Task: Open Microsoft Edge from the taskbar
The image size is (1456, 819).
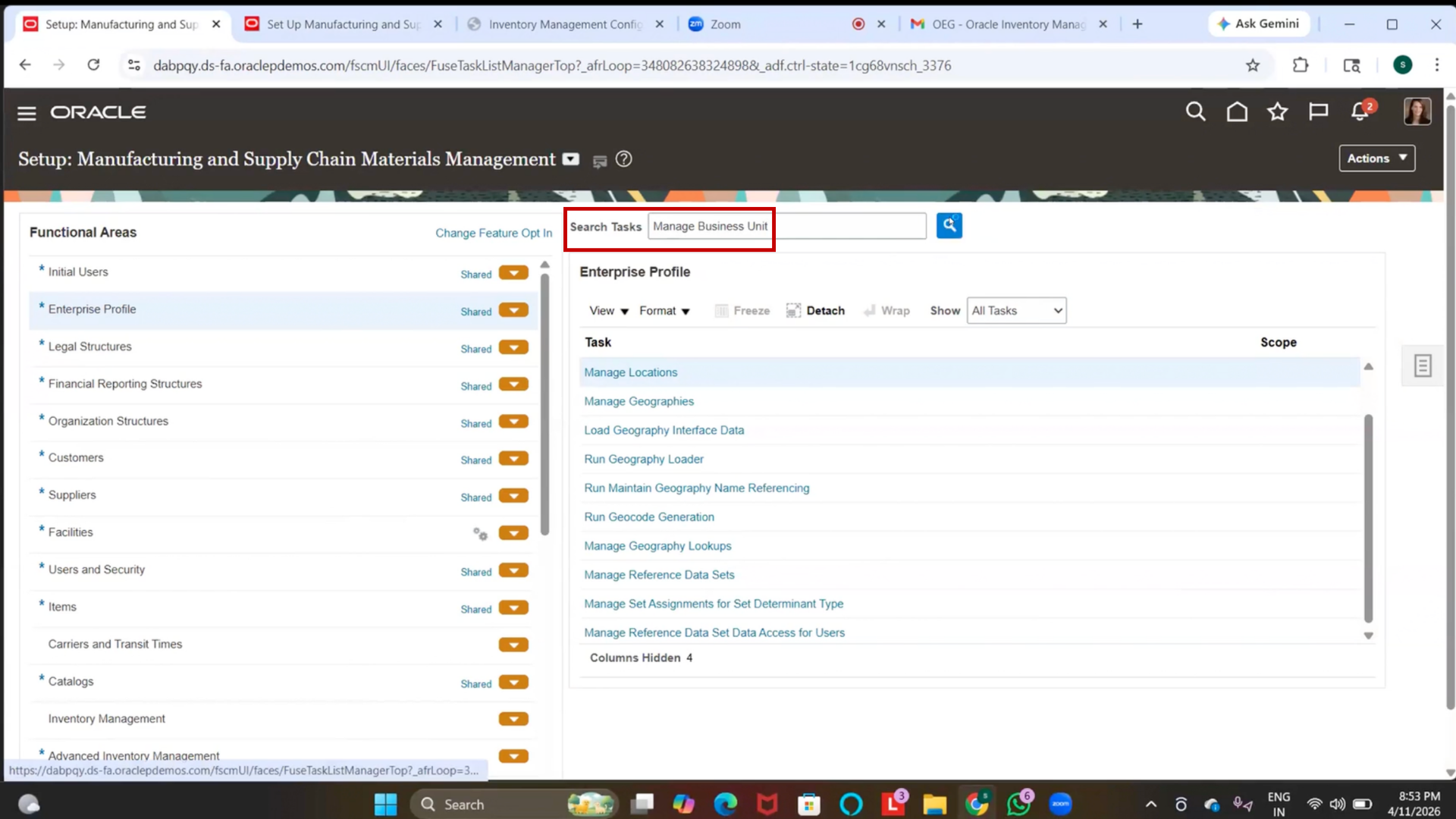Action: click(x=725, y=804)
